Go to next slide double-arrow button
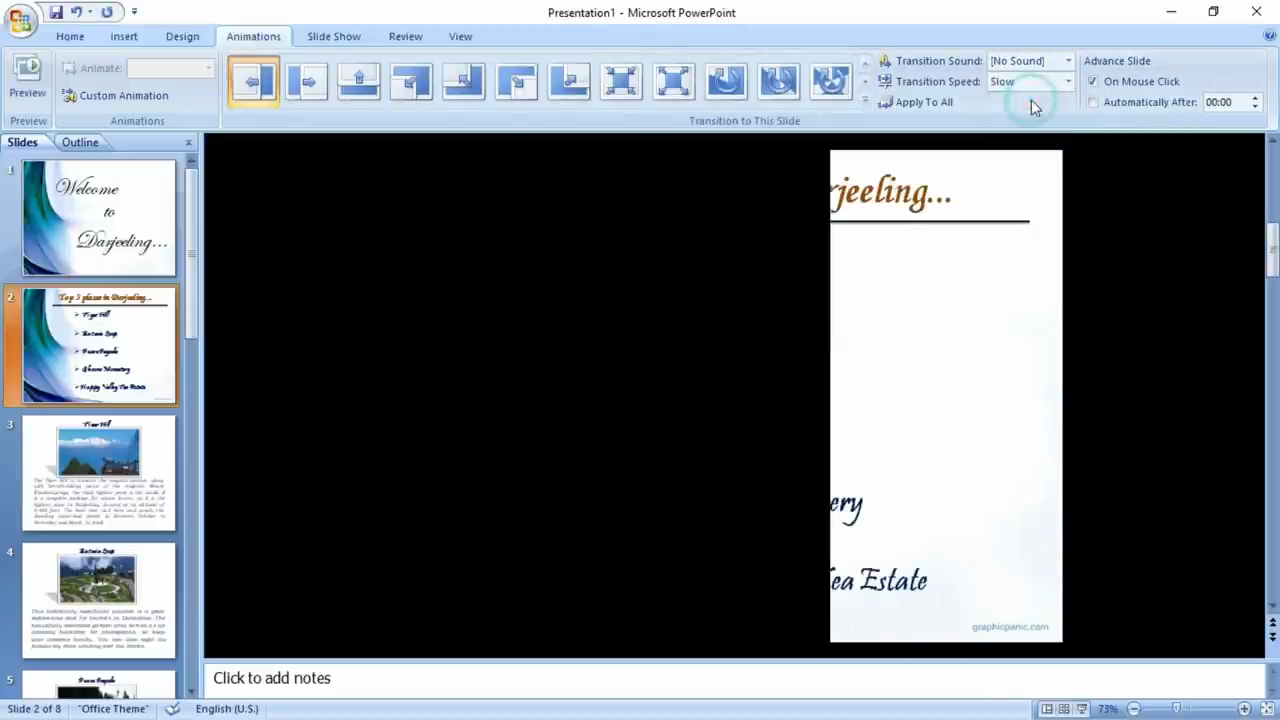1280x720 pixels. [x=1272, y=636]
